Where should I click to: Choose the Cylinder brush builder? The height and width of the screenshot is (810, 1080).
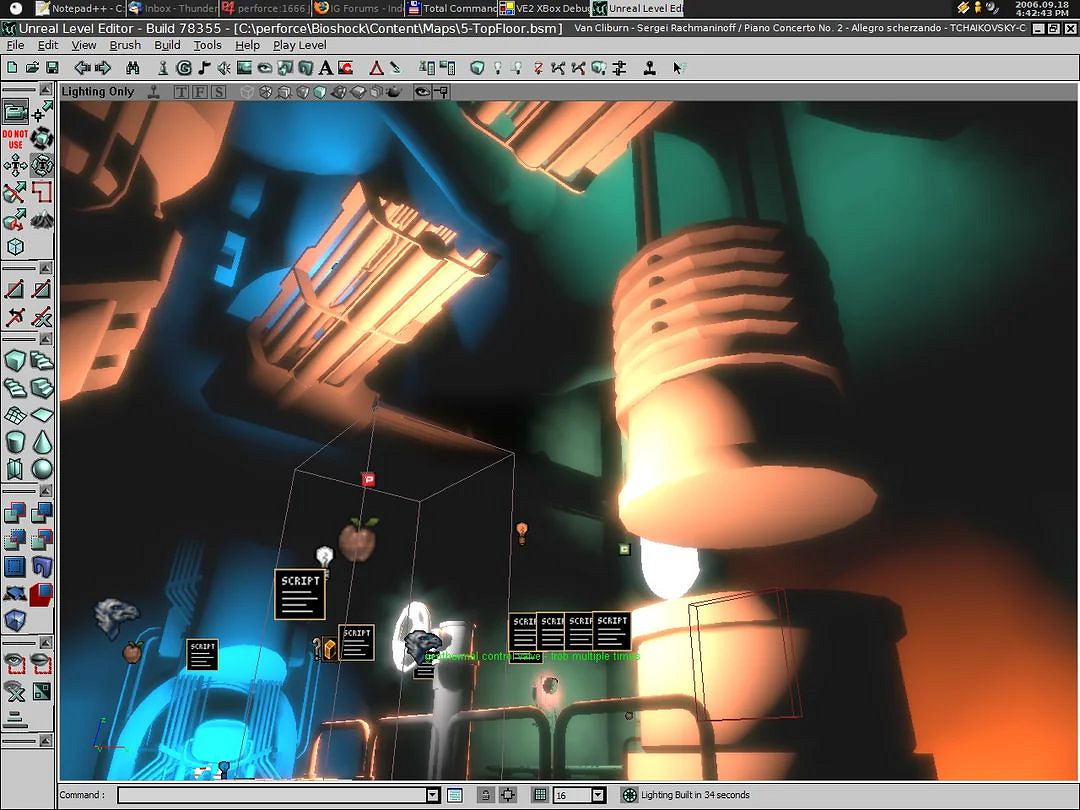click(15, 441)
